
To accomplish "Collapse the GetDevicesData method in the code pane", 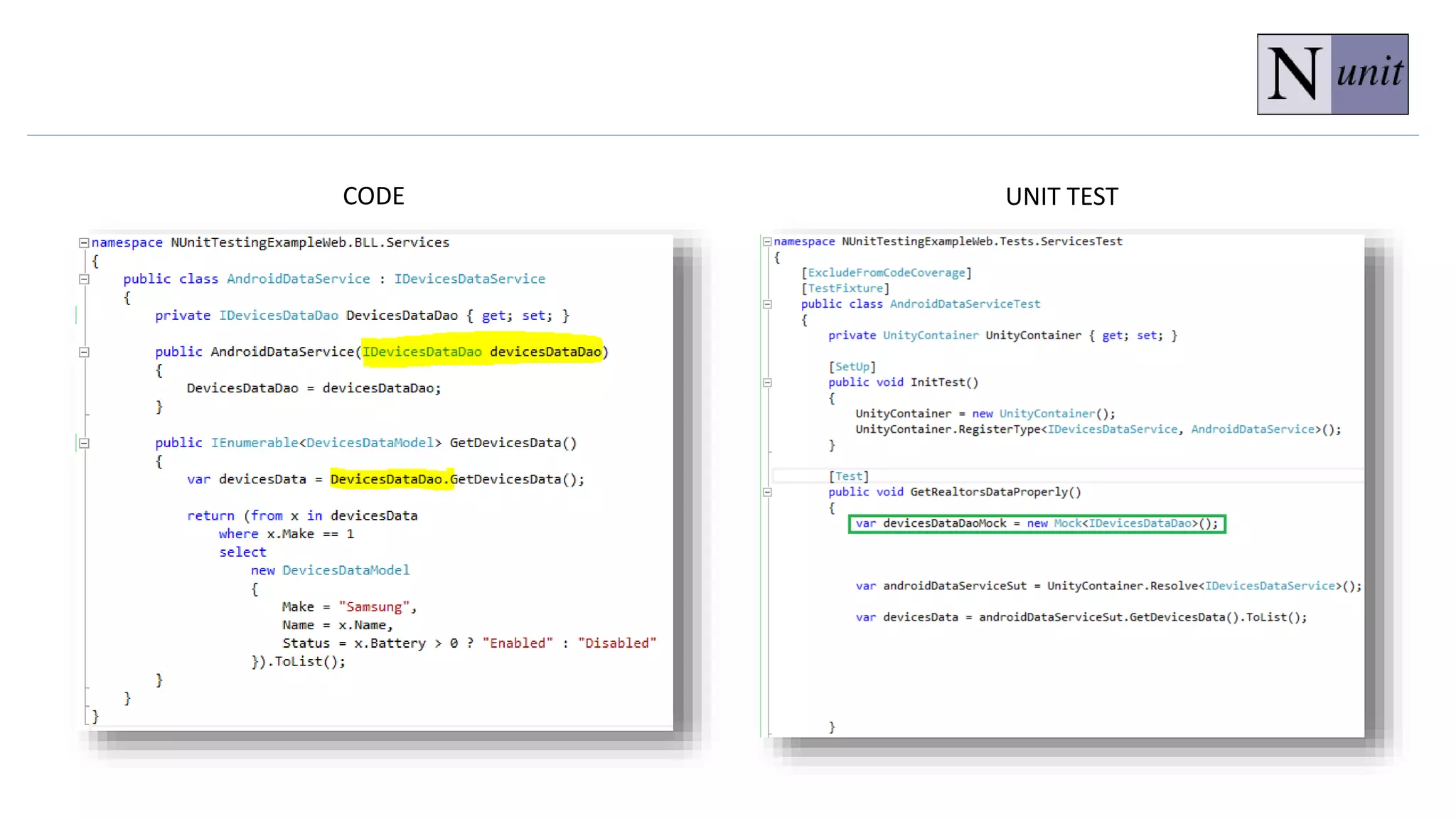I will click(x=84, y=443).
